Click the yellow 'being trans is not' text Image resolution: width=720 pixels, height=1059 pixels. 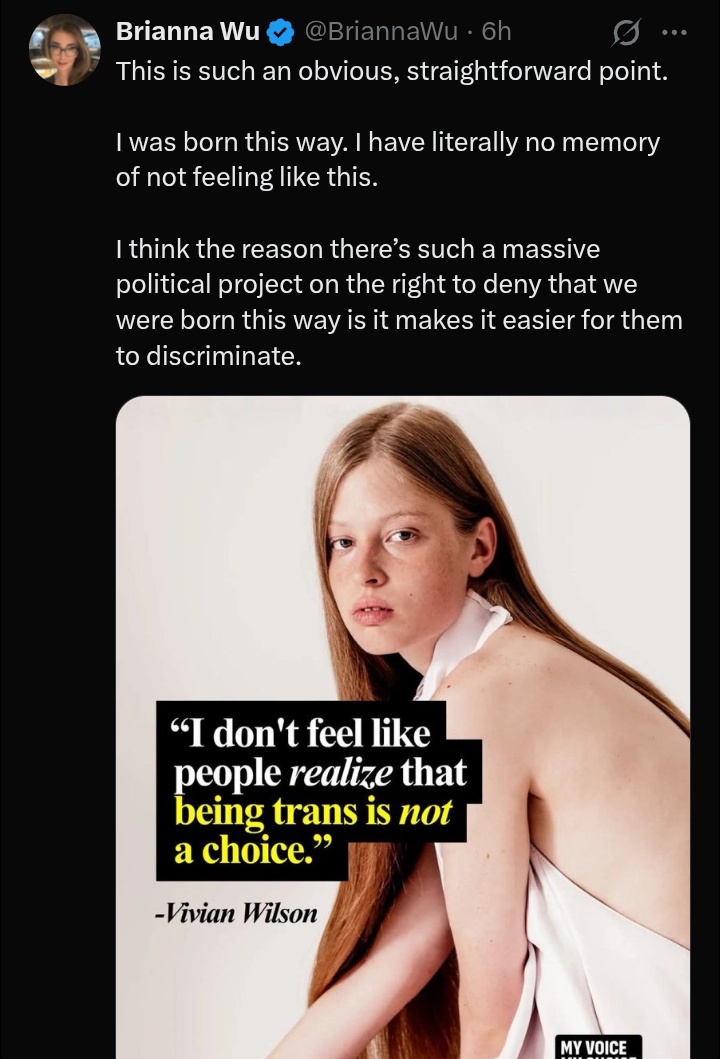[313, 812]
